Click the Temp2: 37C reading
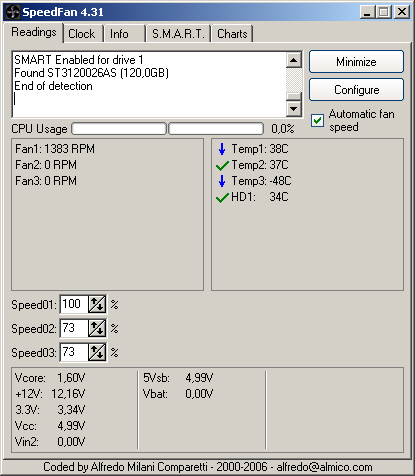The width and height of the screenshot is (415, 476). 260,165
